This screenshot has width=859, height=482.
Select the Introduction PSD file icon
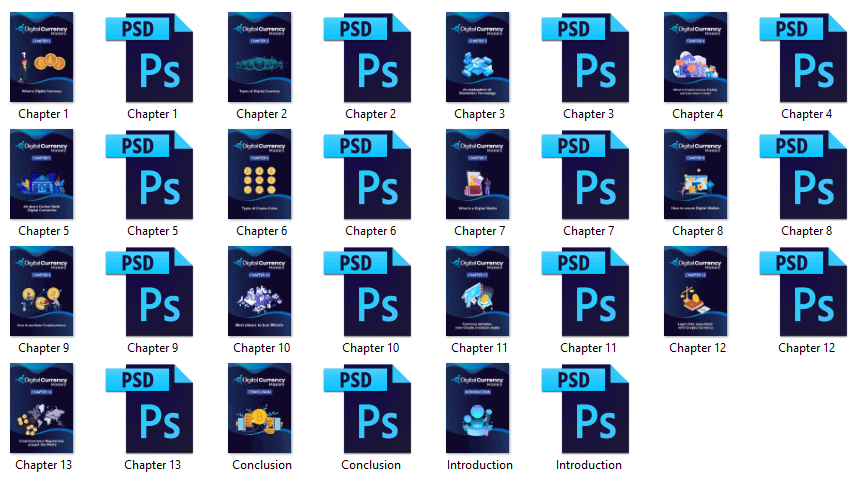tap(586, 409)
